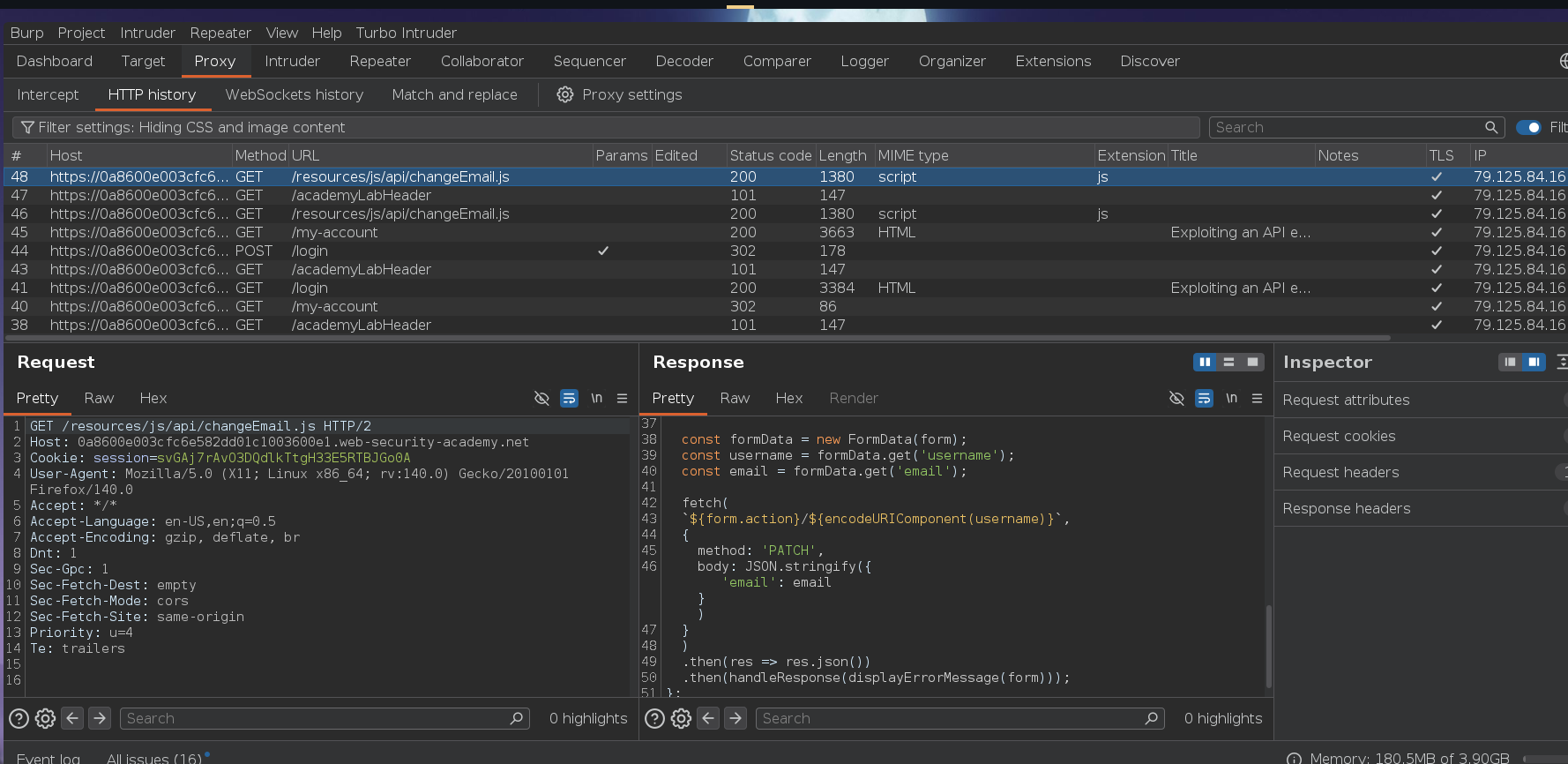This screenshot has height=764, width=1568.
Task: Select history row 44 POST /login
Action: pos(784,251)
